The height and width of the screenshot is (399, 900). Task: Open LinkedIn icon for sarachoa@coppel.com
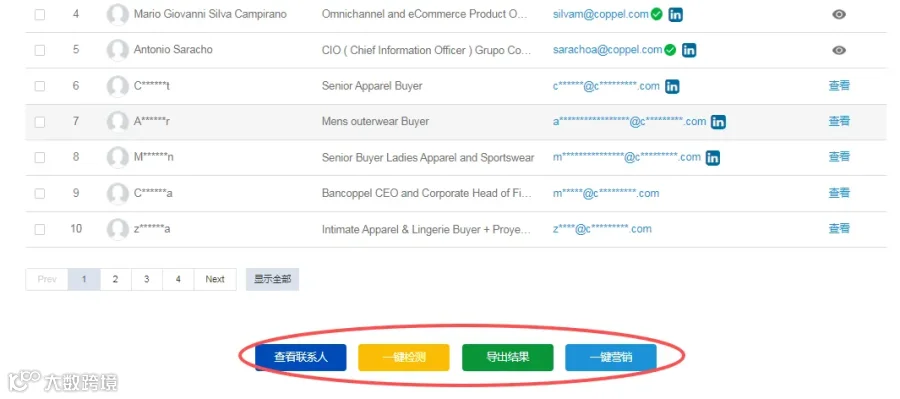(x=689, y=51)
